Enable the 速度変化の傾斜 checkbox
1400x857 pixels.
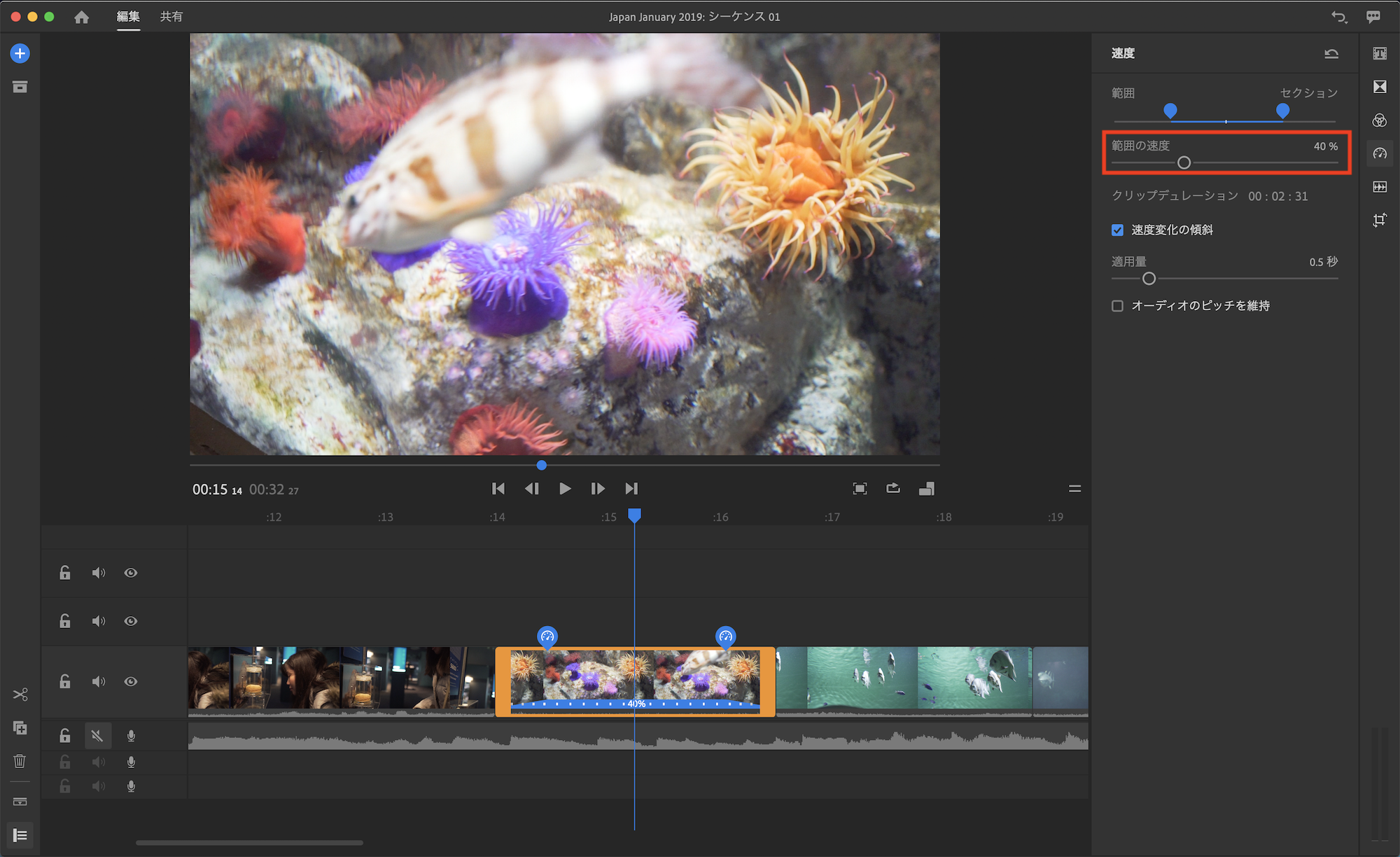[x=1118, y=230]
